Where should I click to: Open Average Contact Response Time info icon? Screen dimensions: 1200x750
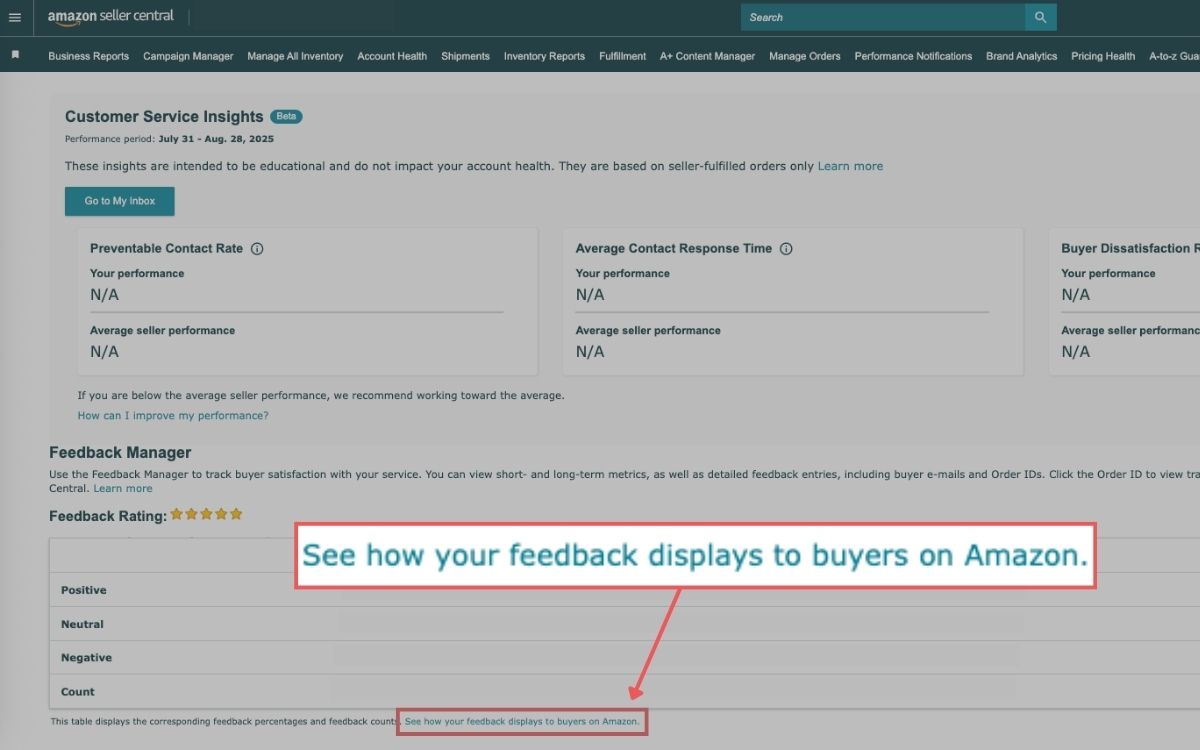[x=786, y=249]
